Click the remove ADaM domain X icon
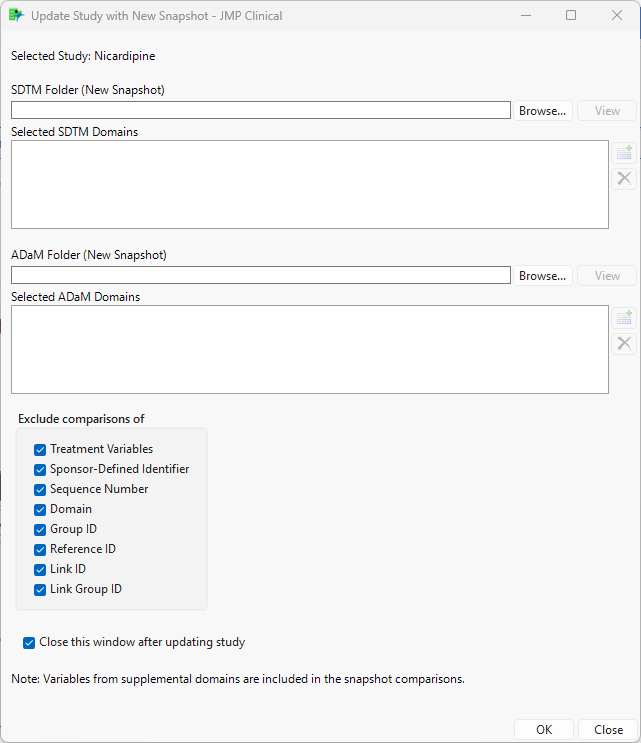Image resolution: width=641 pixels, height=743 pixels. [x=624, y=344]
